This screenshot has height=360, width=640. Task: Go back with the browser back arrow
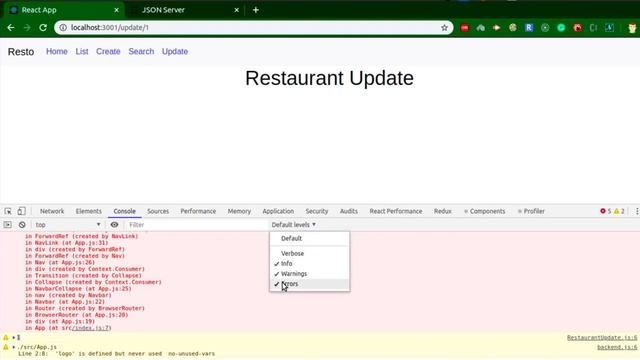pyautogui.click(x=11, y=28)
